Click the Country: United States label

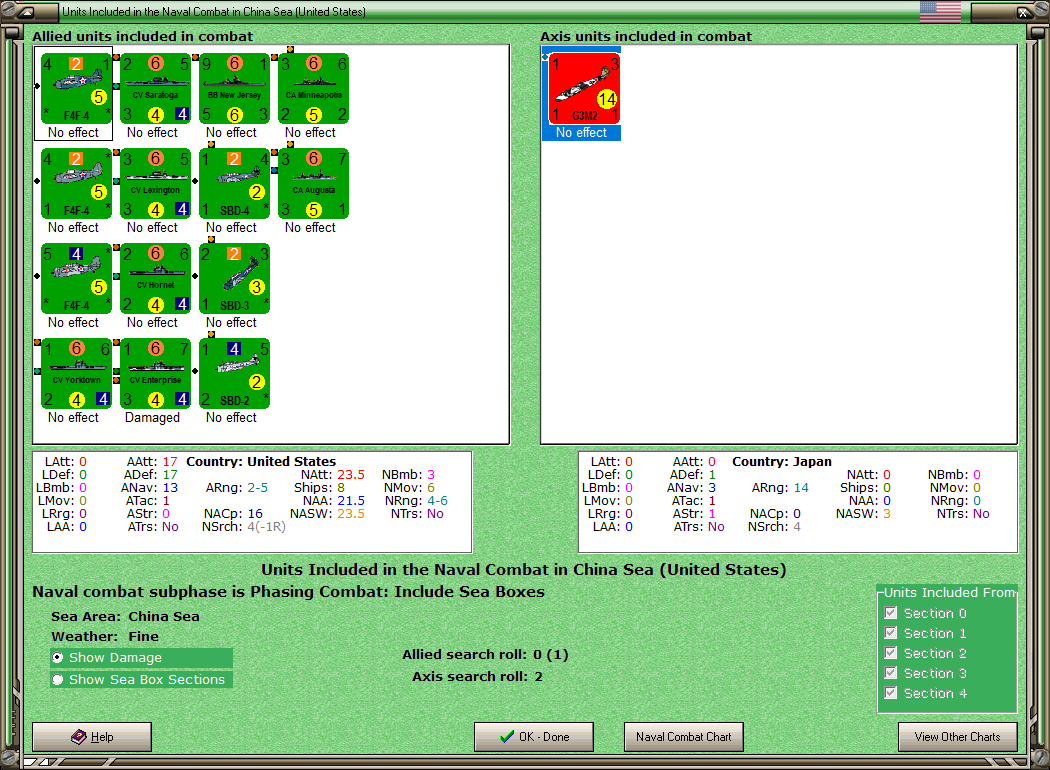tap(261, 461)
